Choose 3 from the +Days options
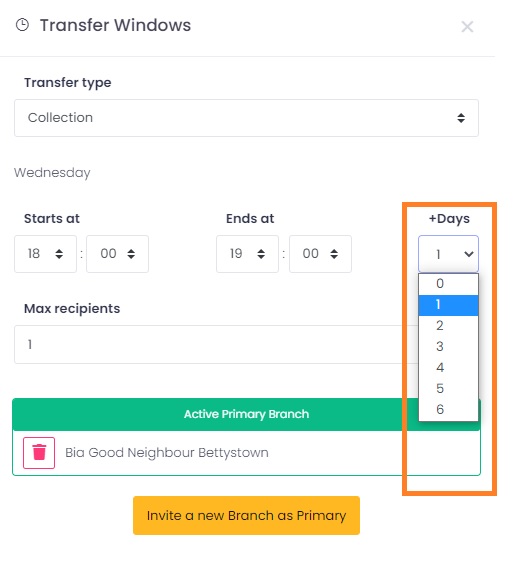Screen dimensions: 518x568 click(x=448, y=347)
